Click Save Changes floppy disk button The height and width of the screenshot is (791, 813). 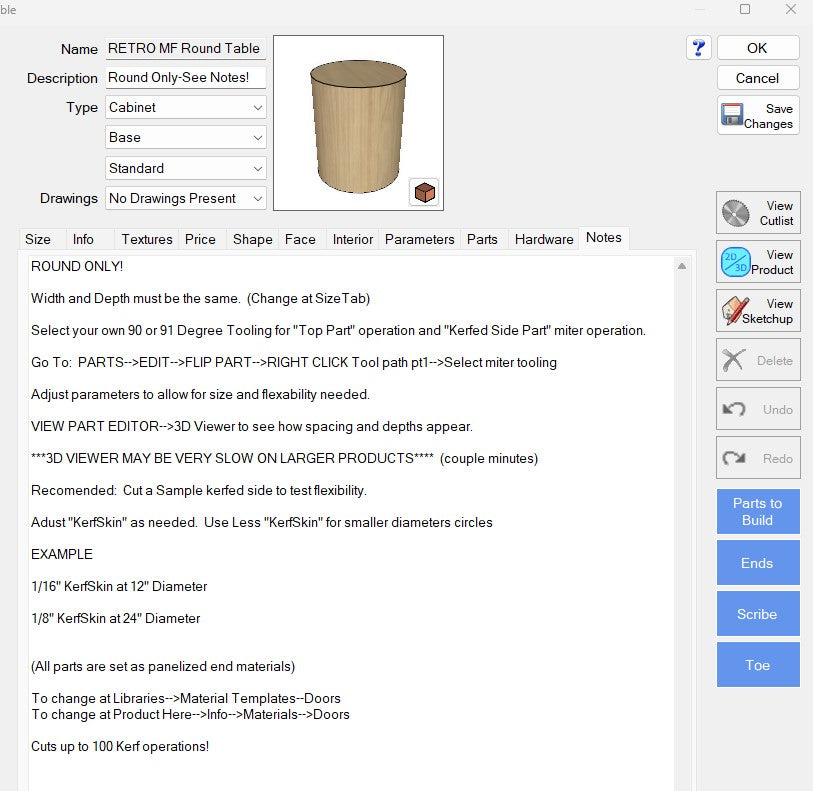tap(758, 116)
